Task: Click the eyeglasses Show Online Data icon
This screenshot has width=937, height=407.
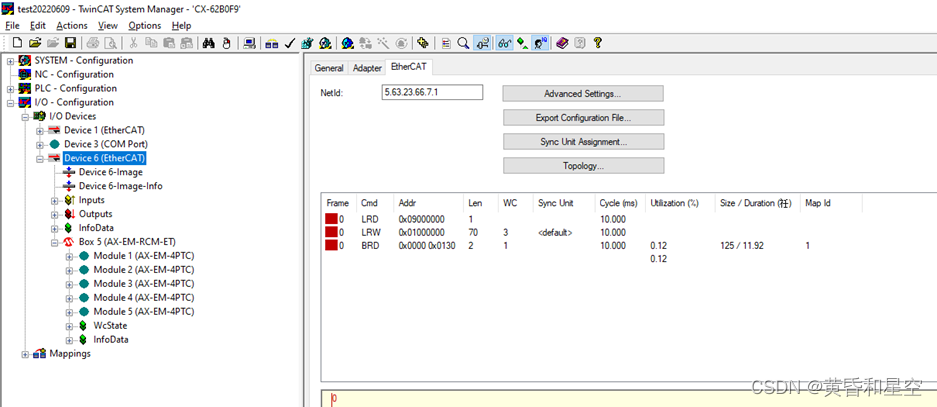Action: pos(504,43)
